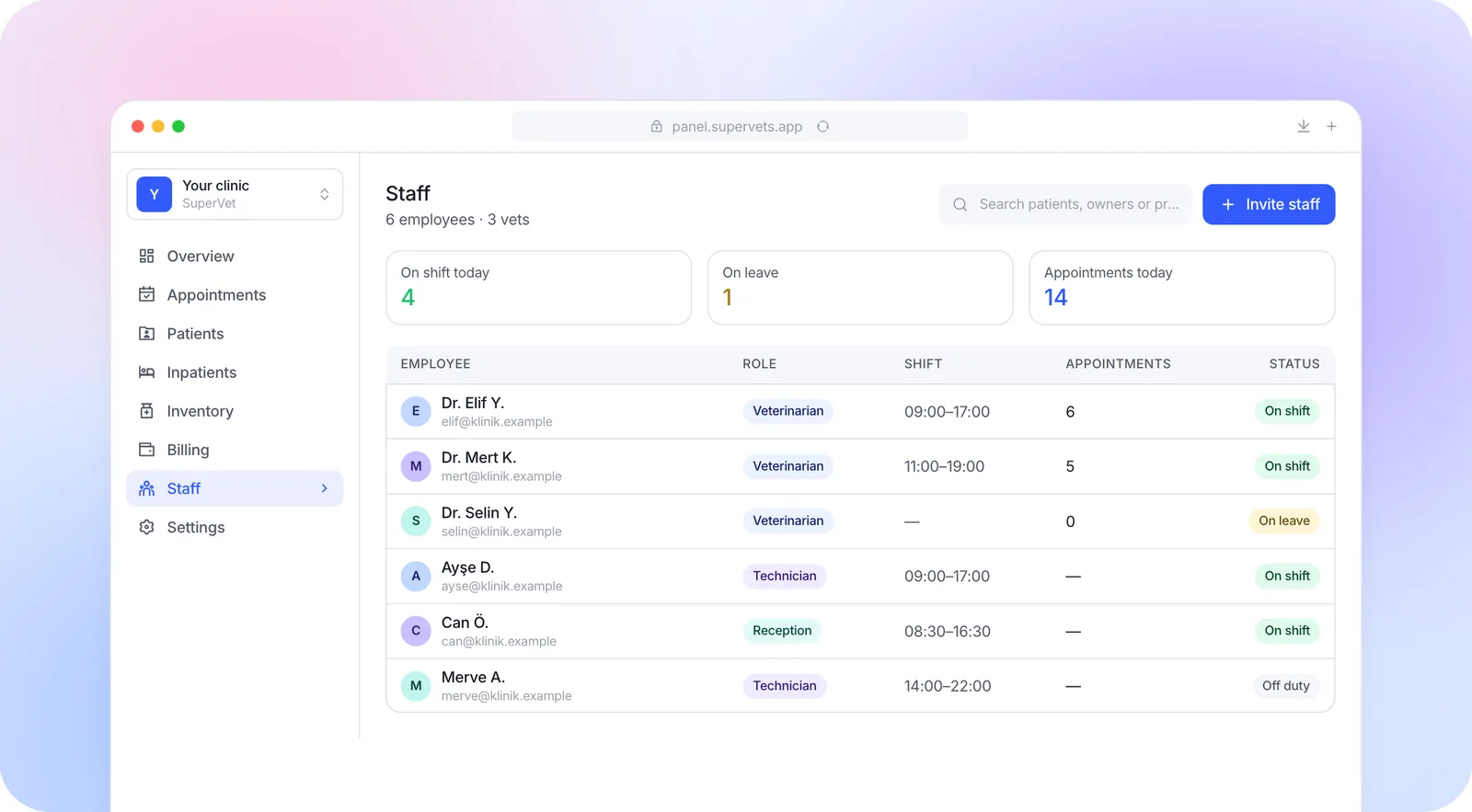Click the Inpatients bed icon
This screenshot has height=812, width=1472.
click(146, 372)
